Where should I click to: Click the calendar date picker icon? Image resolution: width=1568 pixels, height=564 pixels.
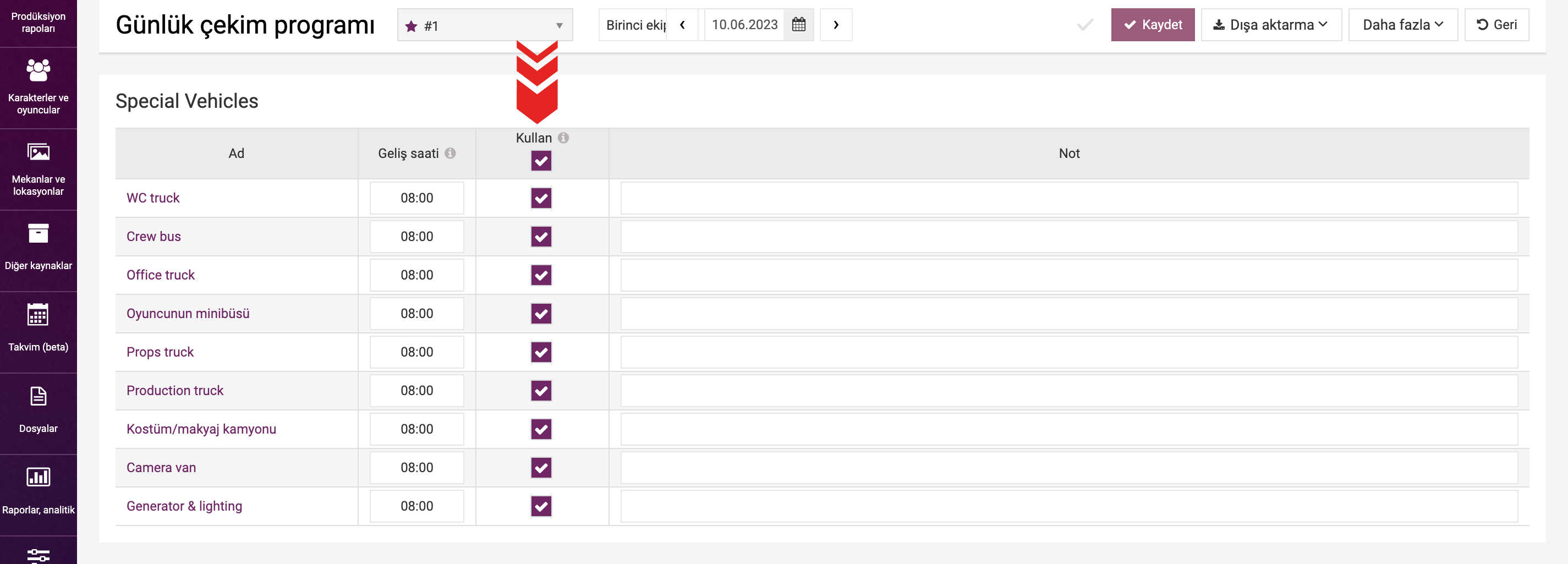click(x=799, y=25)
